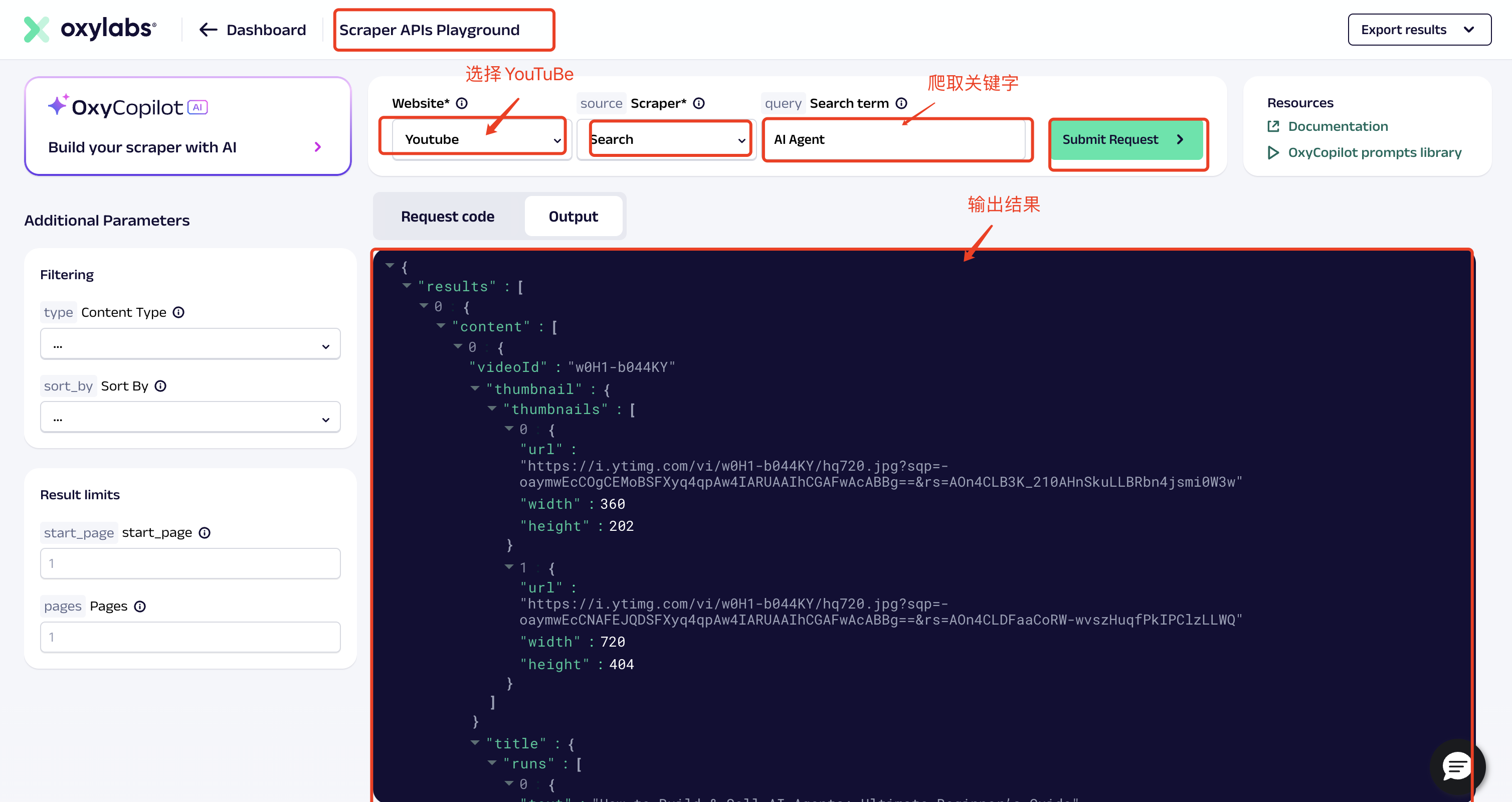
Task: Open the Export results dropdown
Action: (1419, 30)
